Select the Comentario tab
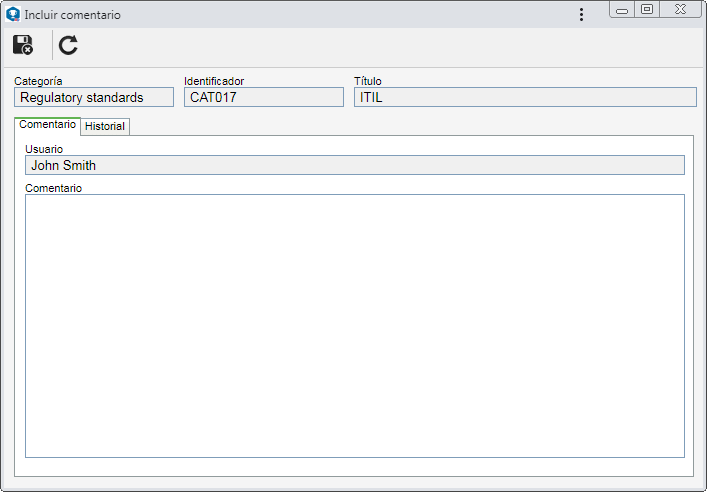Image resolution: width=707 pixels, height=492 pixels. (x=47, y=125)
